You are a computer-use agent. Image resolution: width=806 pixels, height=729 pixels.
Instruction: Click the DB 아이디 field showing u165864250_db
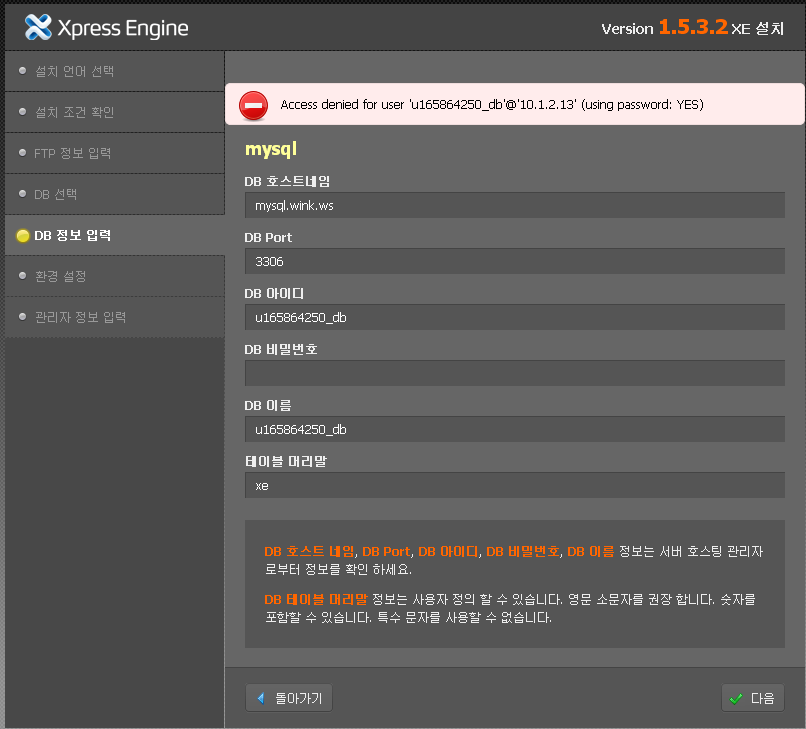pyautogui.click(x=515, y=317)
